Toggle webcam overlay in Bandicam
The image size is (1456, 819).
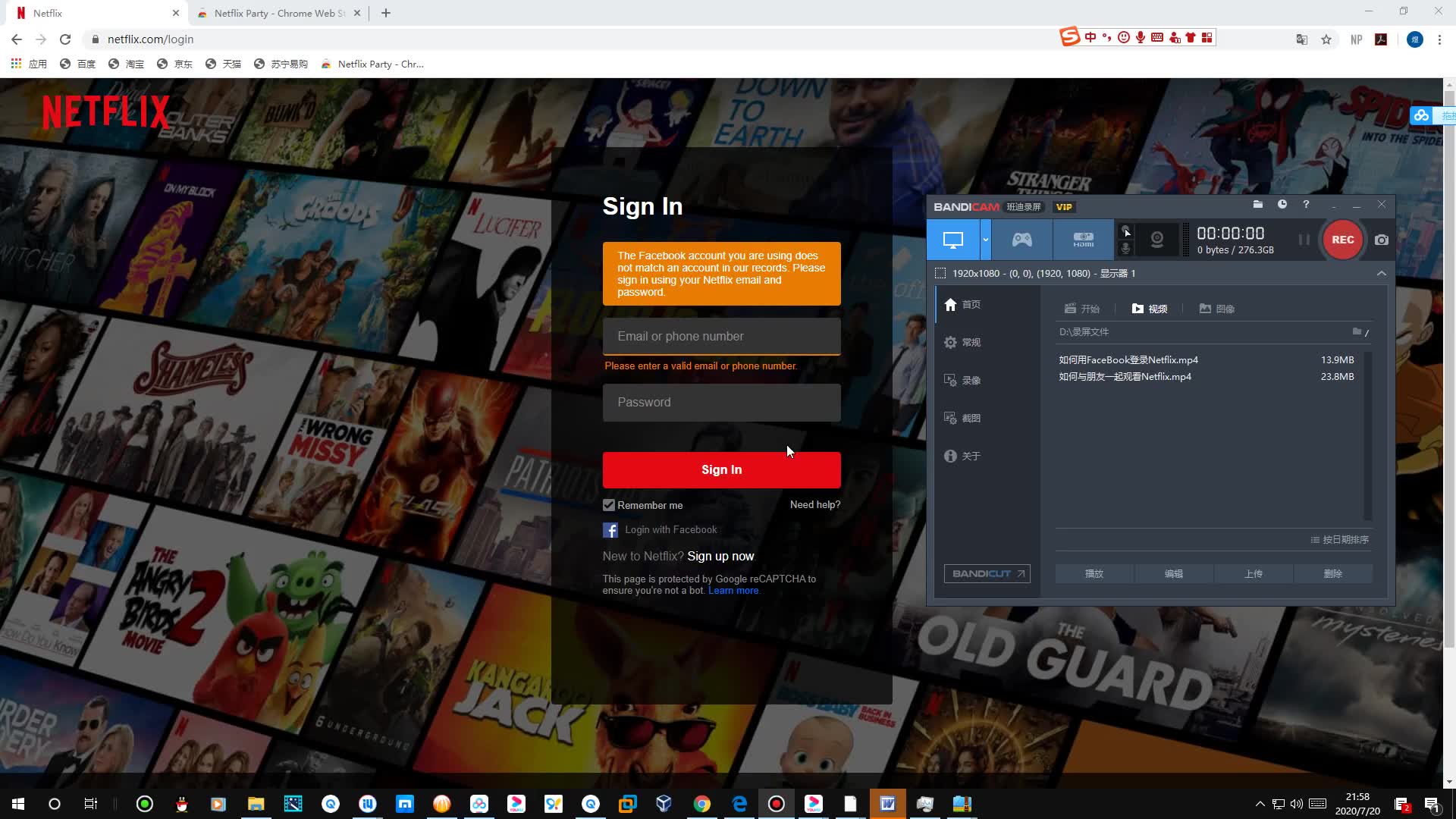tap(1157, 240)
